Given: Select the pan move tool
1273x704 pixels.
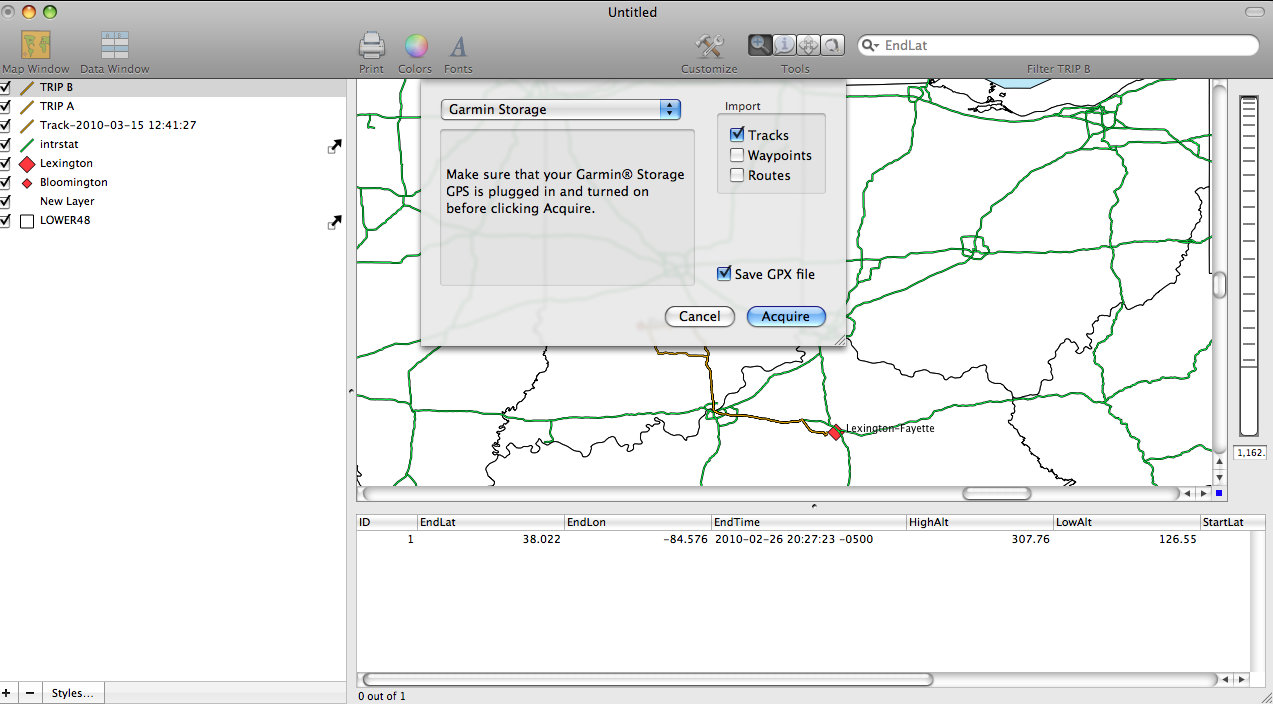Looking at the screenshot, I should coord(809,45).
